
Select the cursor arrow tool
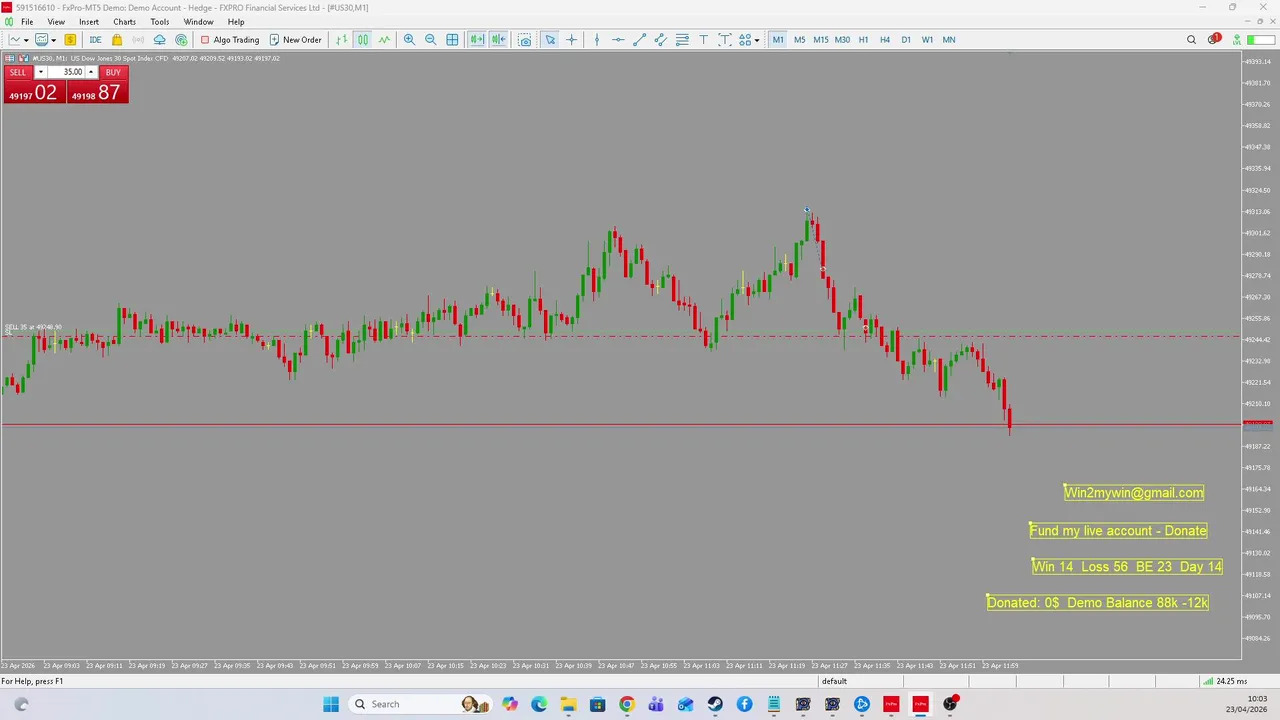550,40
